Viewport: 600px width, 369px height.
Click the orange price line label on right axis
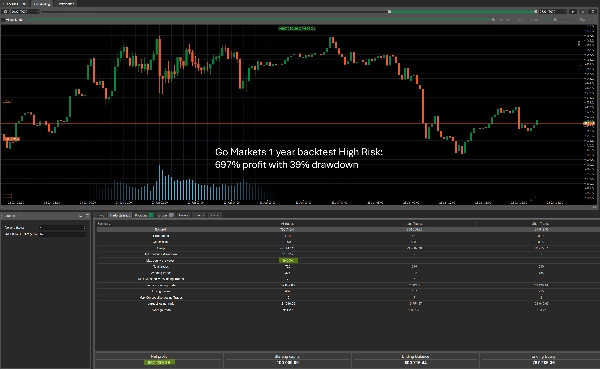tap(589, 123)
